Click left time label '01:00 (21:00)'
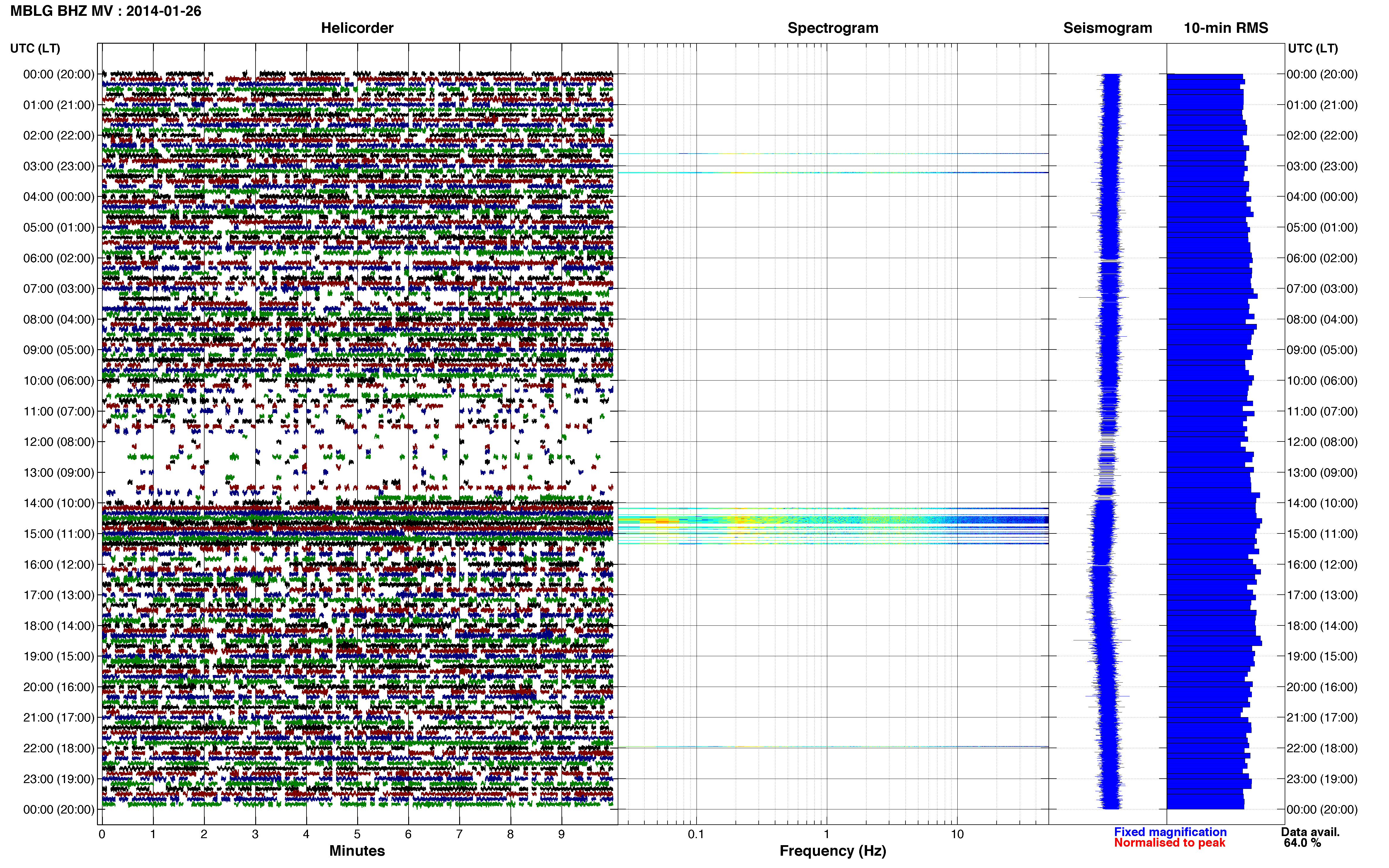This screenshot has height=868, width=1389. point(59,105)
